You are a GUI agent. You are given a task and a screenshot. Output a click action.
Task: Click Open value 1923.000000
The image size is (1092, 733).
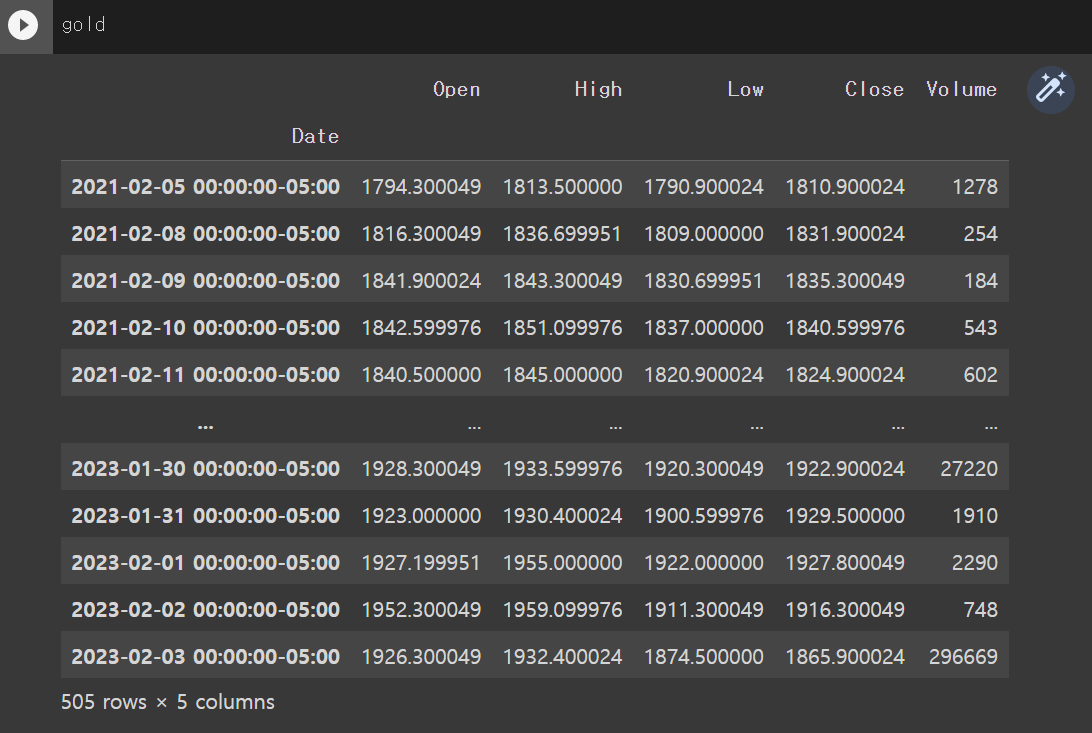click(x=421, y=516)
